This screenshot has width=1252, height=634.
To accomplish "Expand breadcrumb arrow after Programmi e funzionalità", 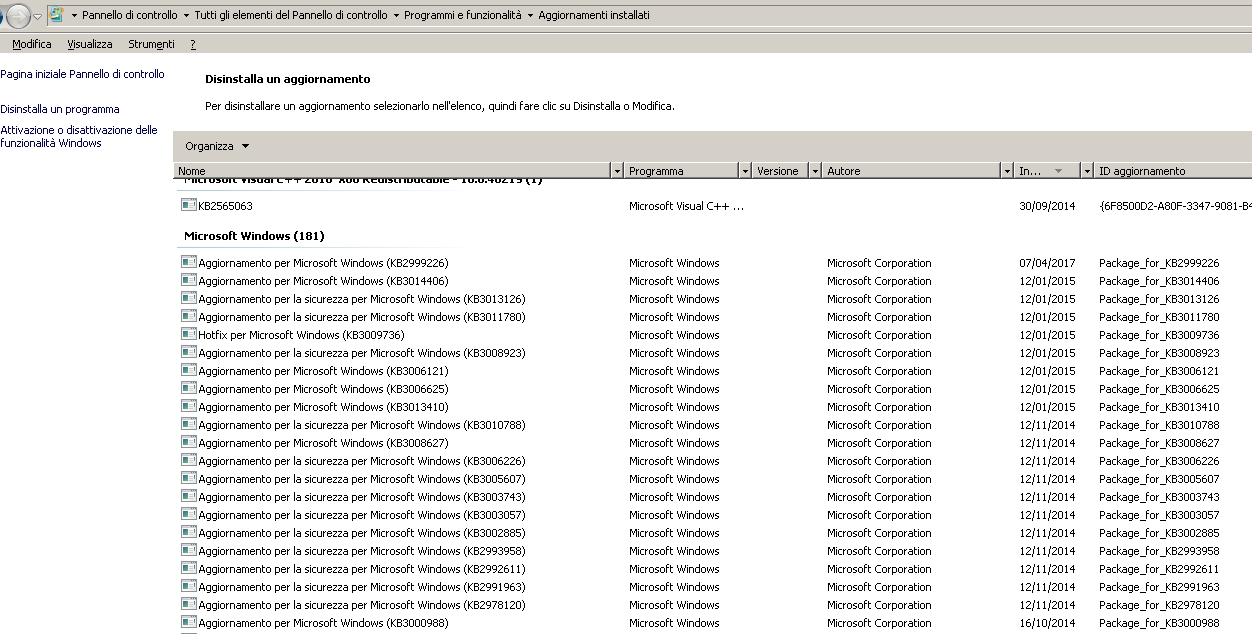I will pyautogui.click(x=530, y=15).
